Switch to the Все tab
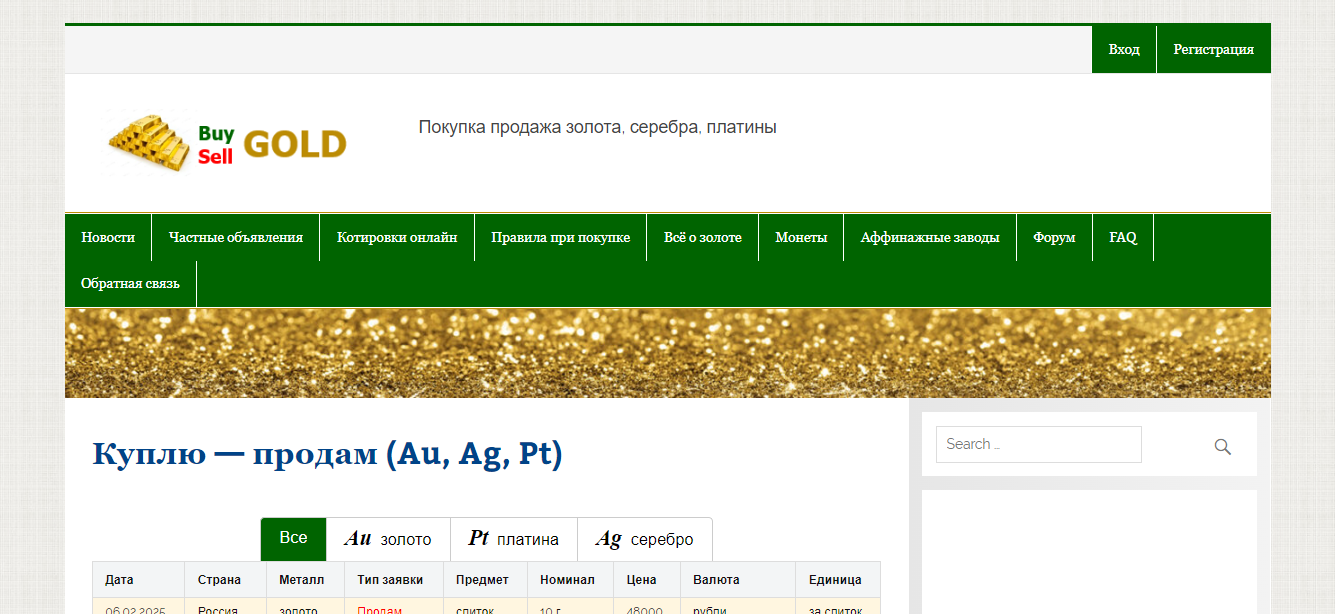 coord(293,539)
